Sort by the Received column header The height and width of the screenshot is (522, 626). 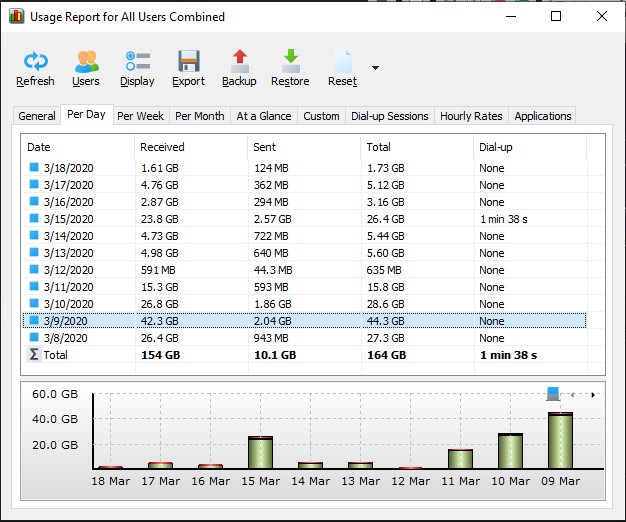coord(191,147)
